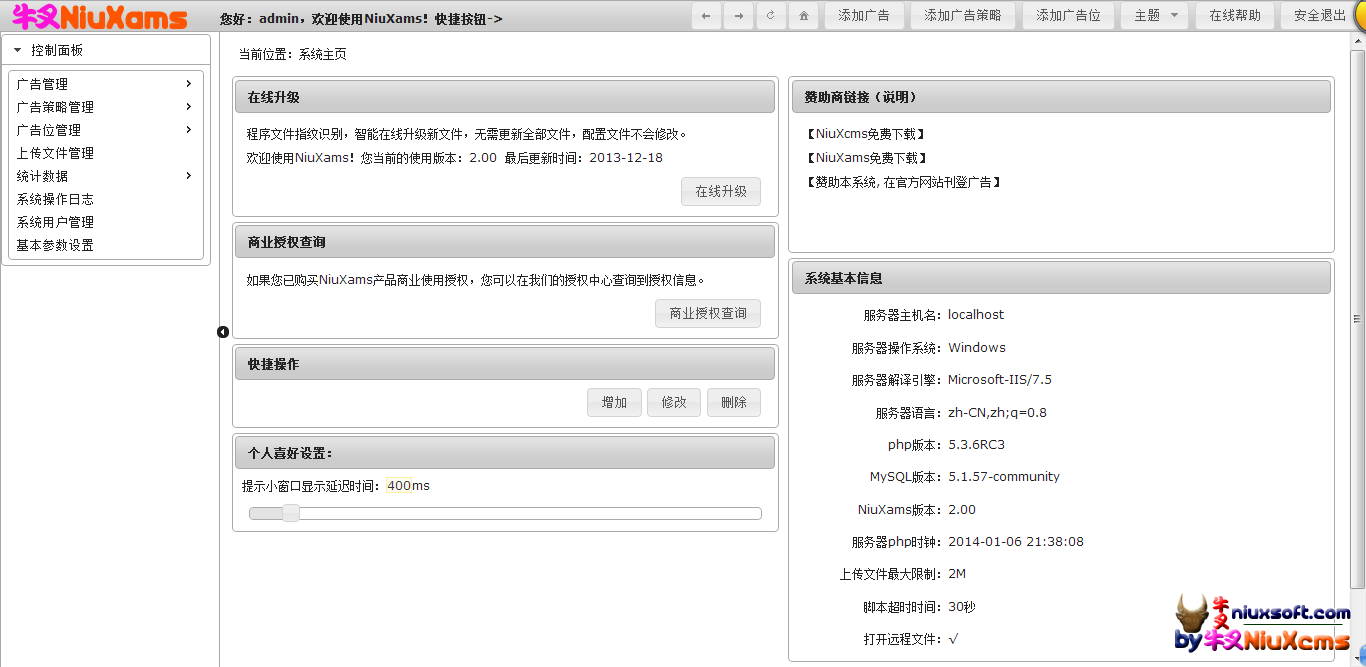Select 统计数据 menu item
Screen dimensions: 1366x667
coord(42,176)
